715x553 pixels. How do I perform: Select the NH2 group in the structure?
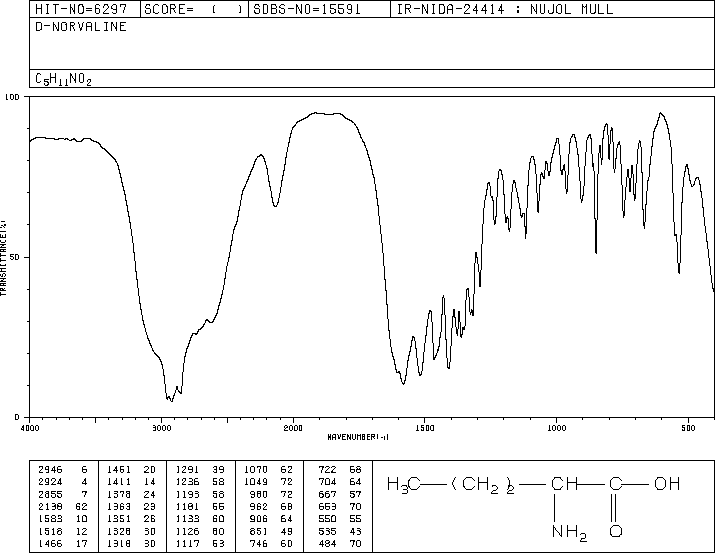point(569,532)
